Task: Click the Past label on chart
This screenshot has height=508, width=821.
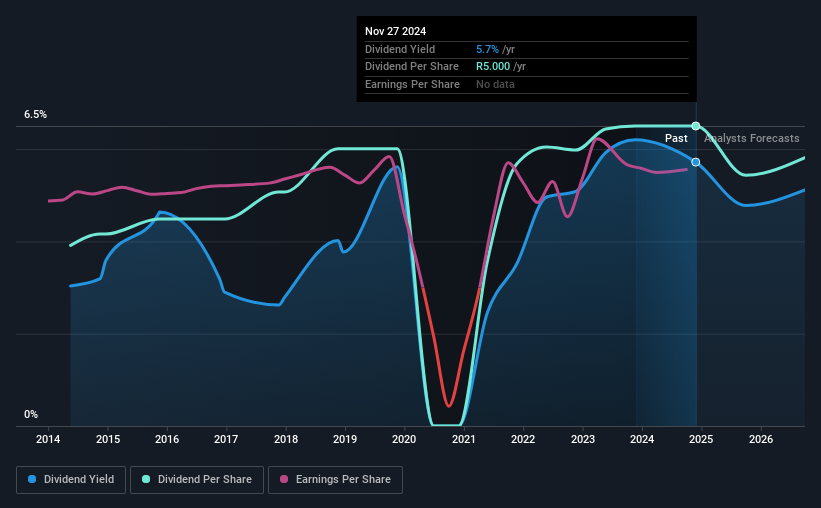Action: tap(676, 138)
